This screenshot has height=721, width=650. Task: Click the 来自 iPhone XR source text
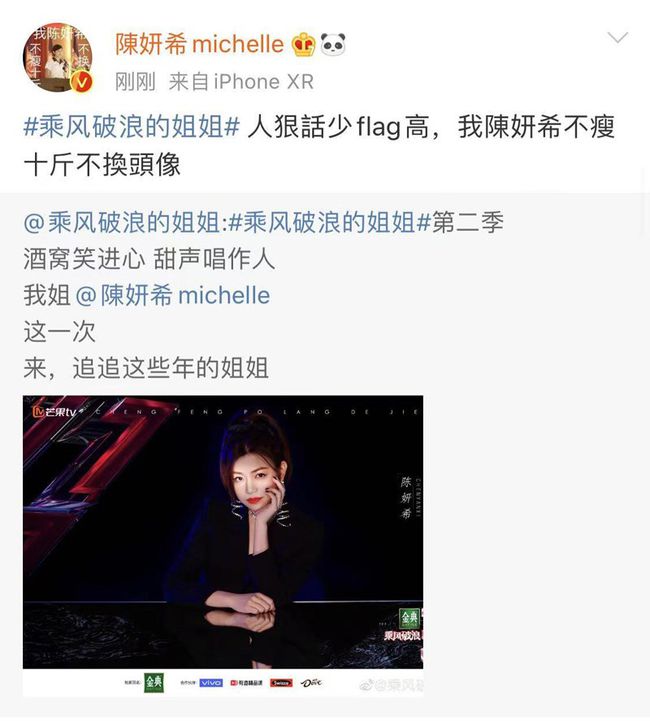coord(241,82)
